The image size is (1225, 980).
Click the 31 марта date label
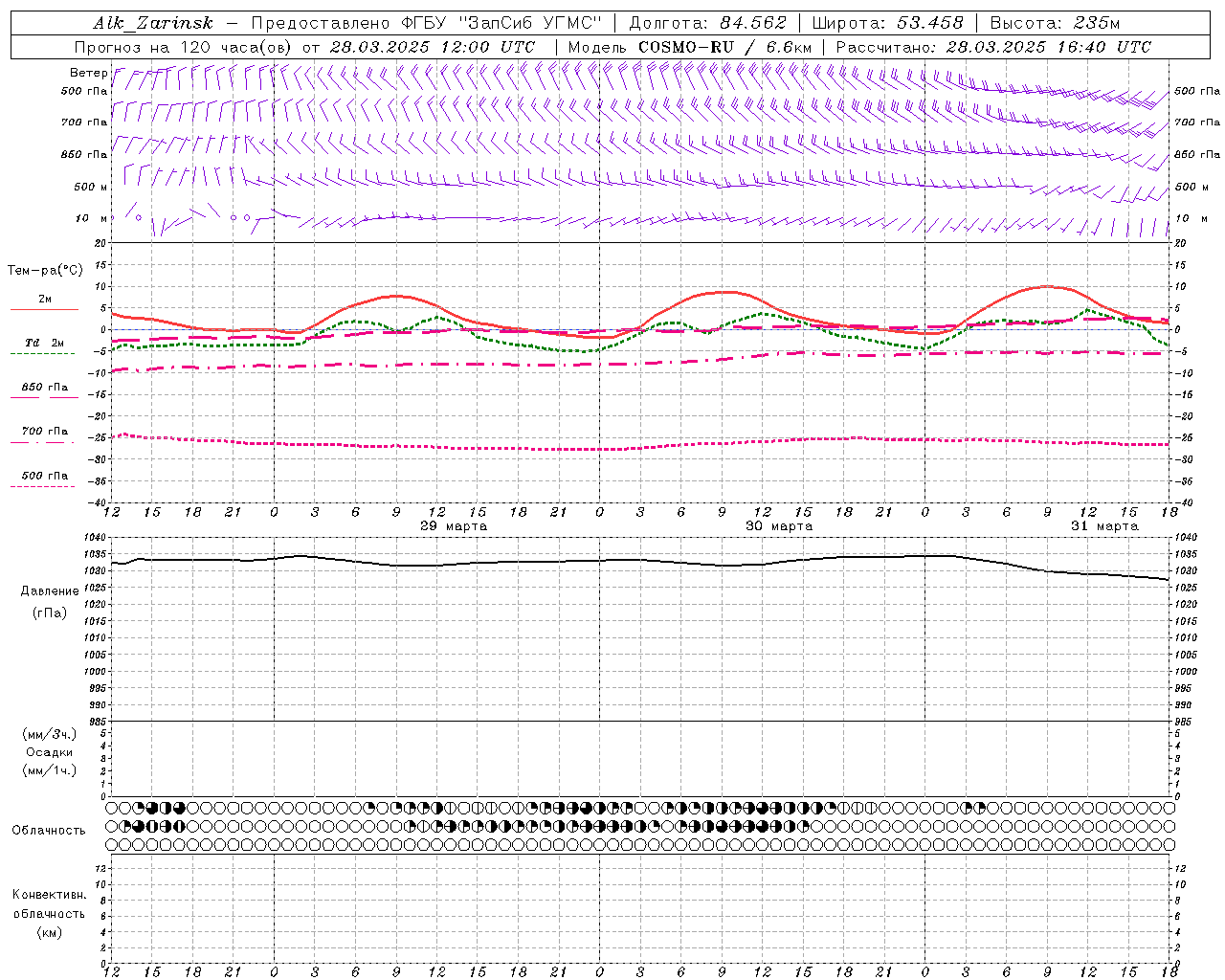pos(1104,526)
